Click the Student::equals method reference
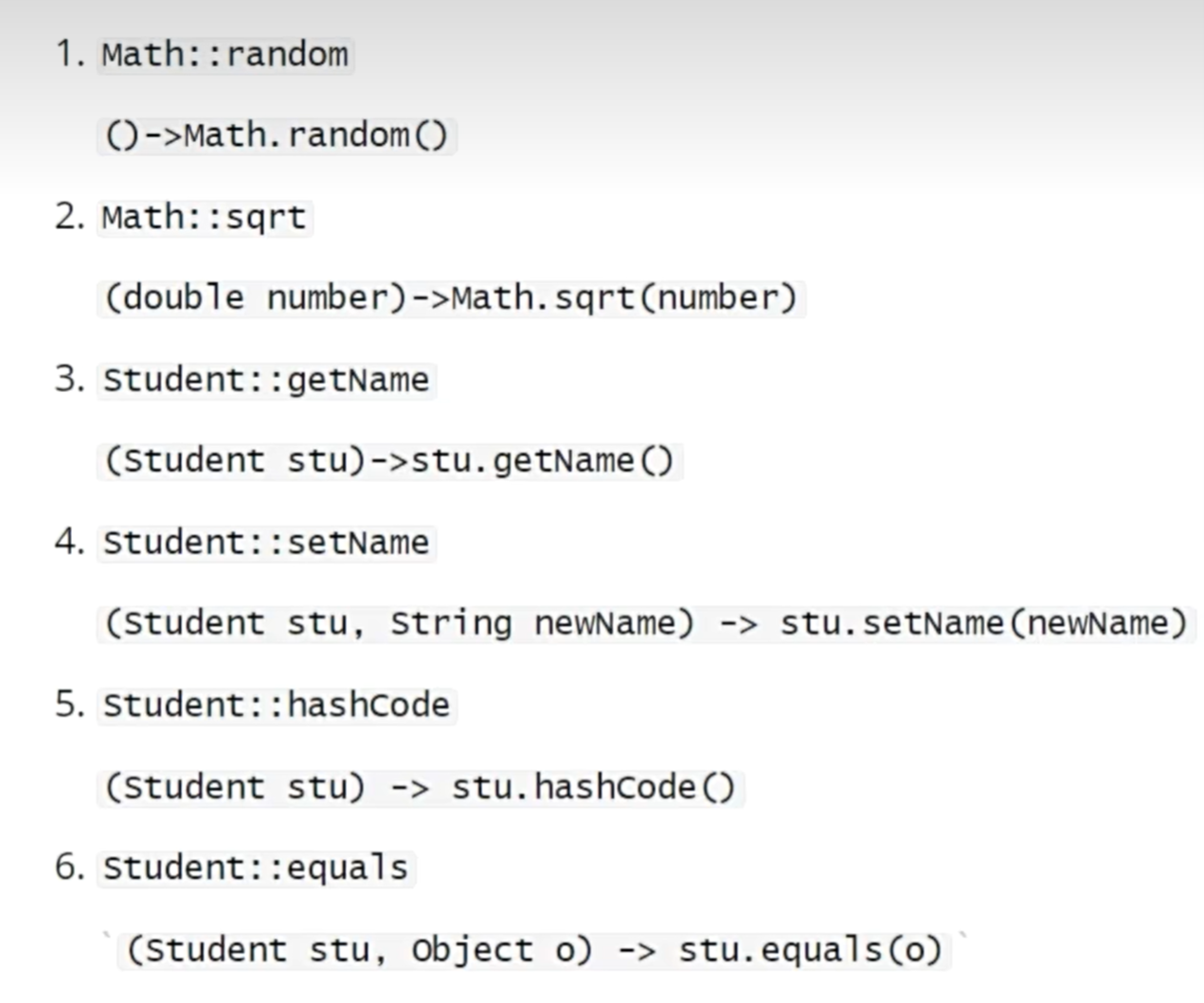 (x=255, y=869)
